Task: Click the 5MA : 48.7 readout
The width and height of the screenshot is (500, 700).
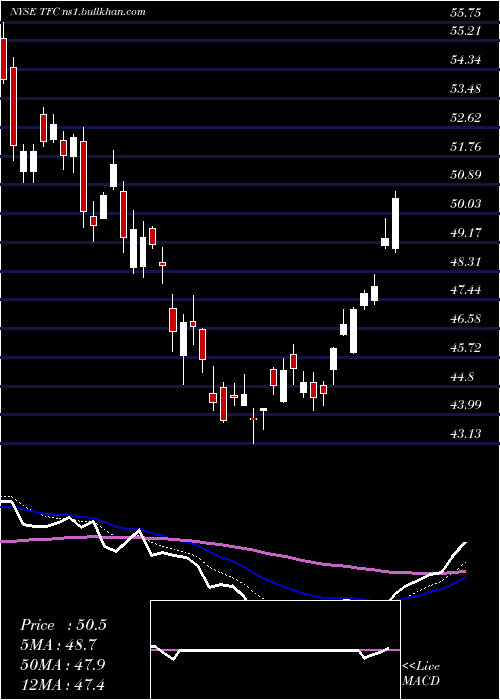Action: tap(59, 645)
